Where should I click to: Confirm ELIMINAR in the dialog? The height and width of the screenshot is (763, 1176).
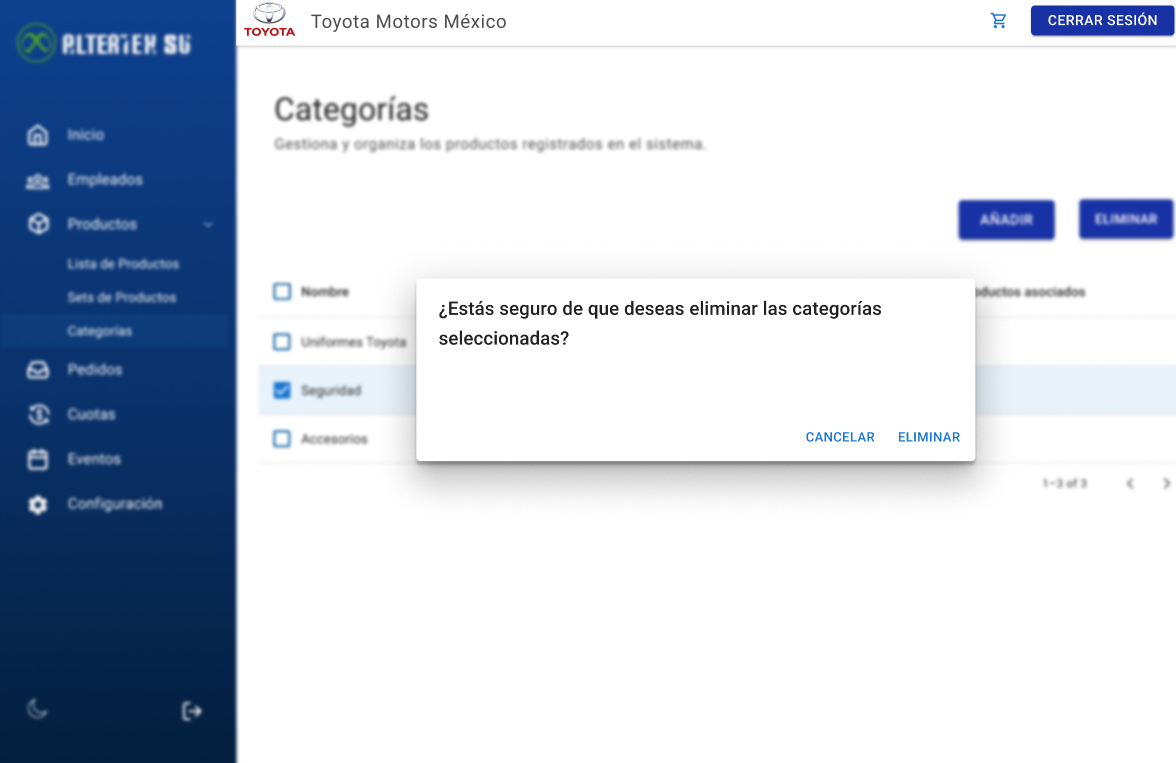928,437
